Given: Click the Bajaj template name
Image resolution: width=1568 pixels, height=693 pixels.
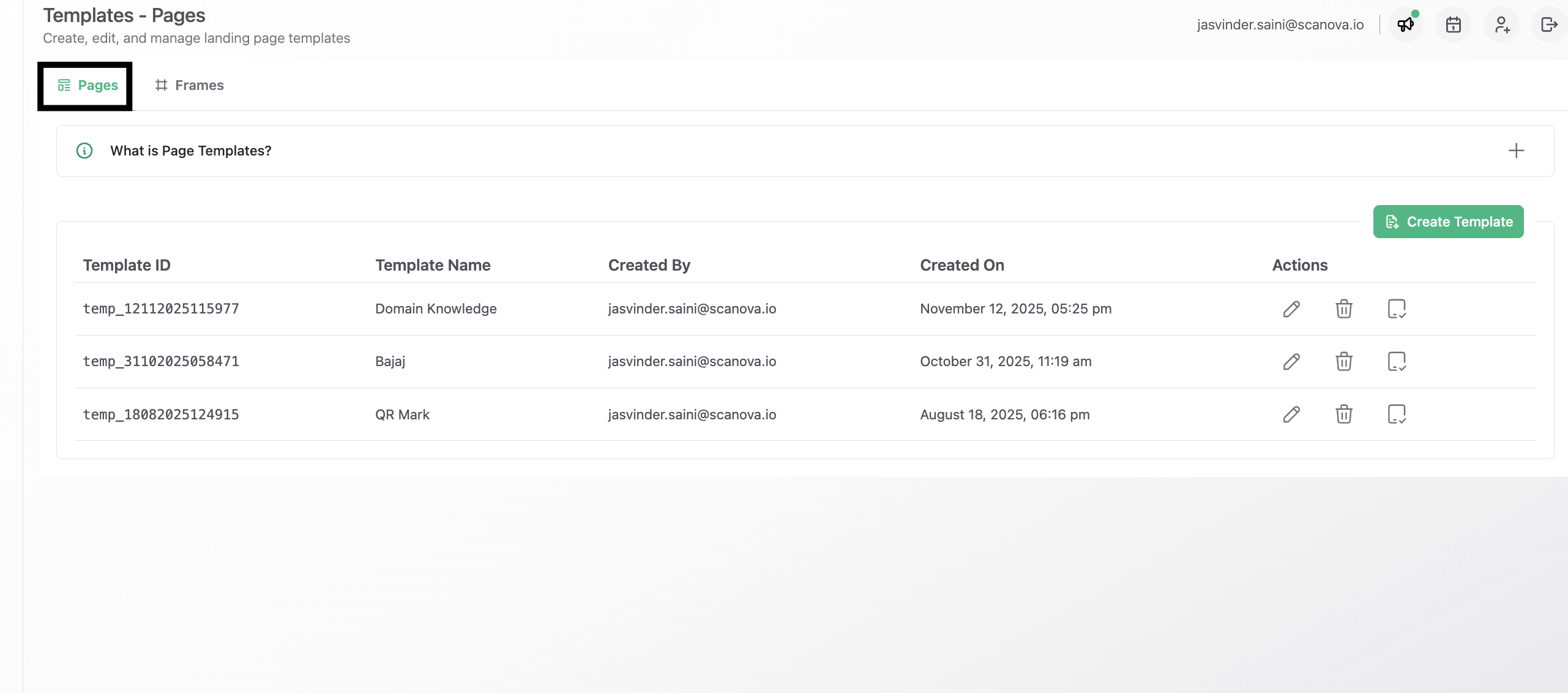Looking at the screenshot, I should click(x=390, y=361).
